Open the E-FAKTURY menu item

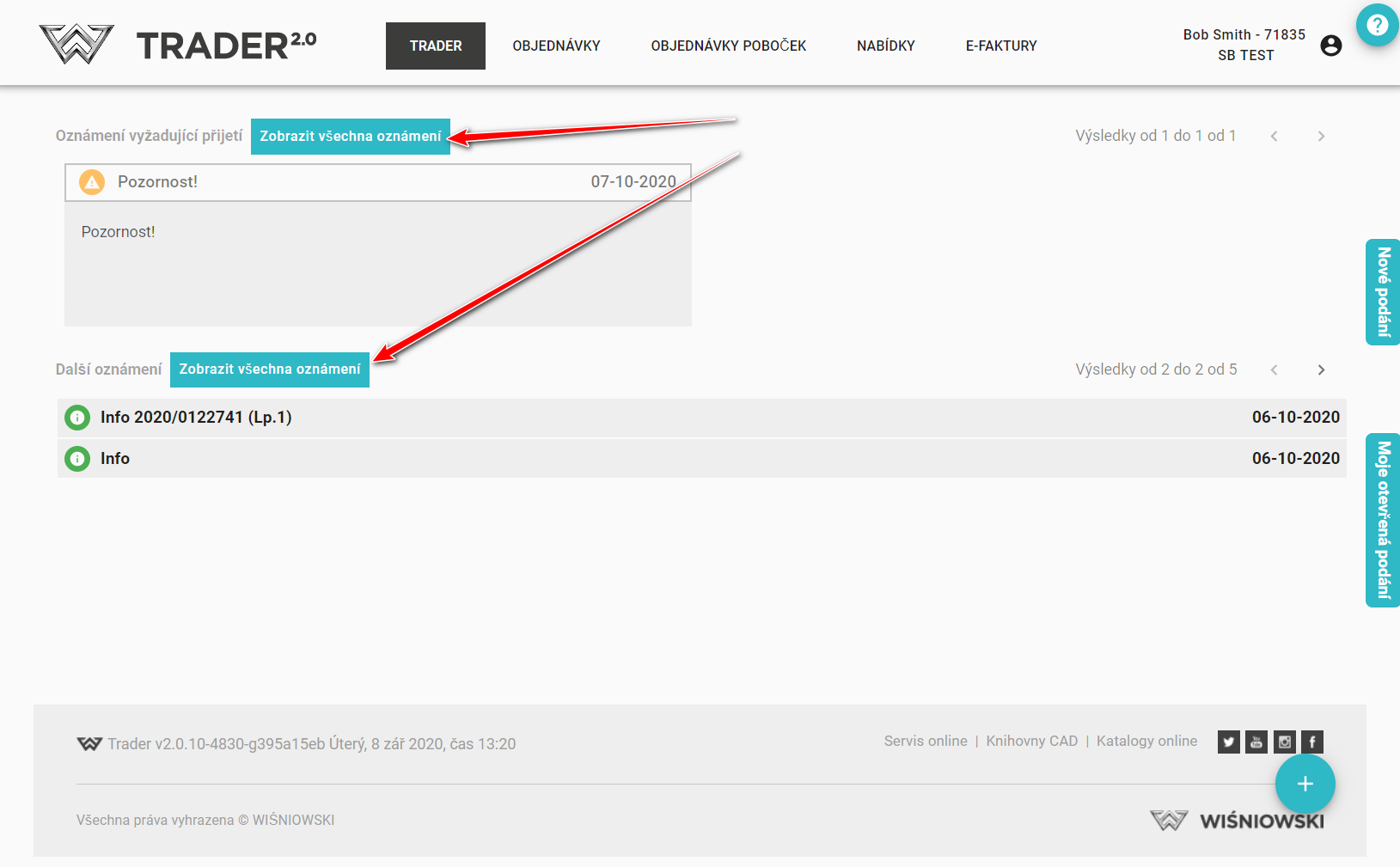coord(1000,46)
